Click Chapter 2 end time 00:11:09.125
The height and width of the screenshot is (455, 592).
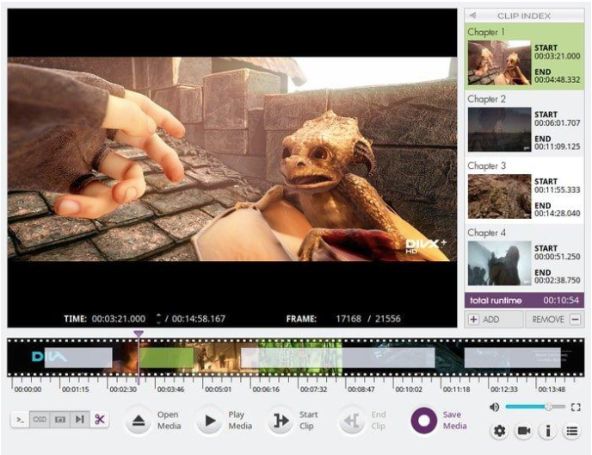click(557, 147)
